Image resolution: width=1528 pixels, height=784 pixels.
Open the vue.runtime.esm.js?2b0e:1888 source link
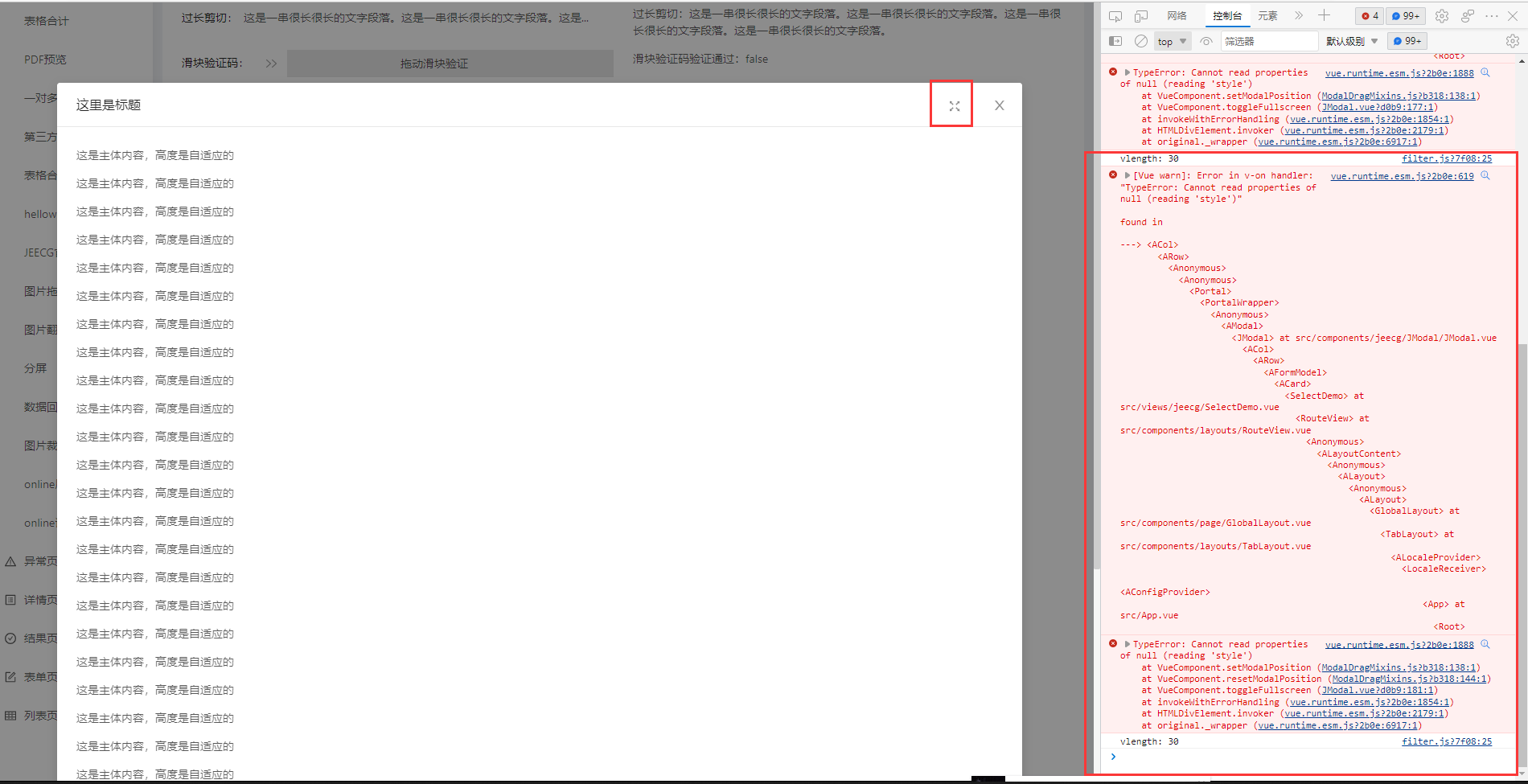[x=1399, y=72]
